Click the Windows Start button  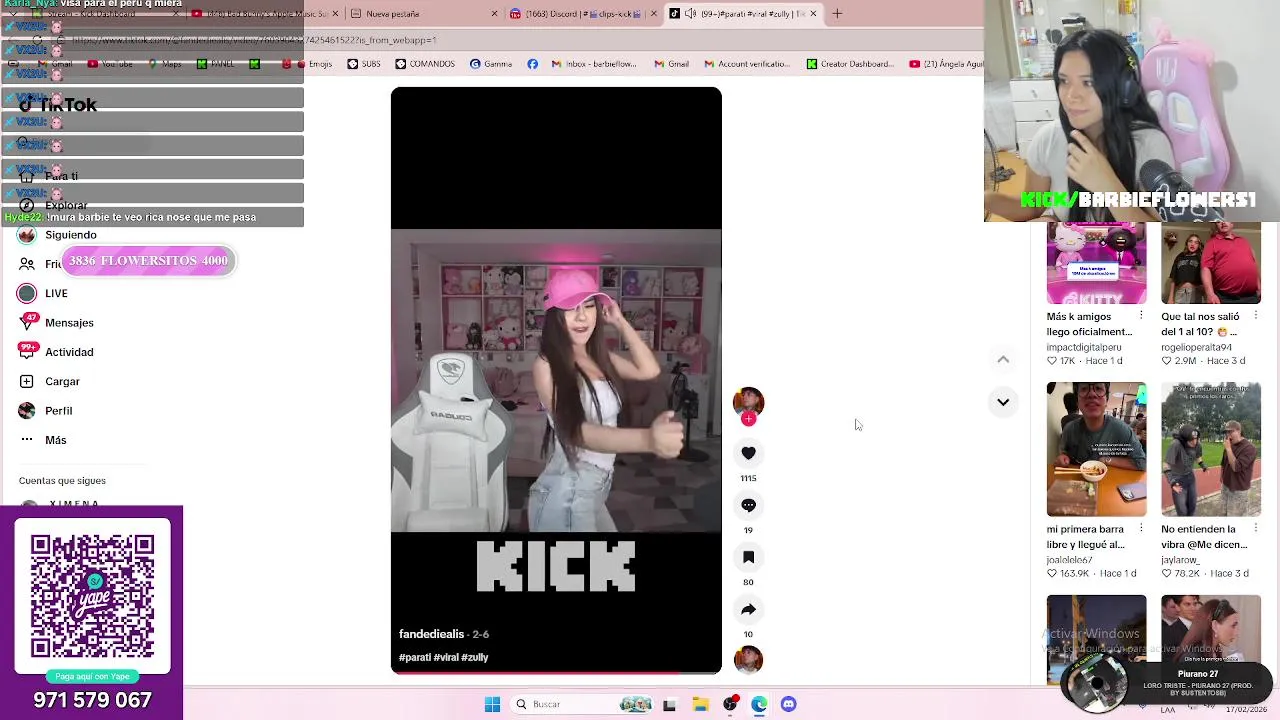[492, 704]
